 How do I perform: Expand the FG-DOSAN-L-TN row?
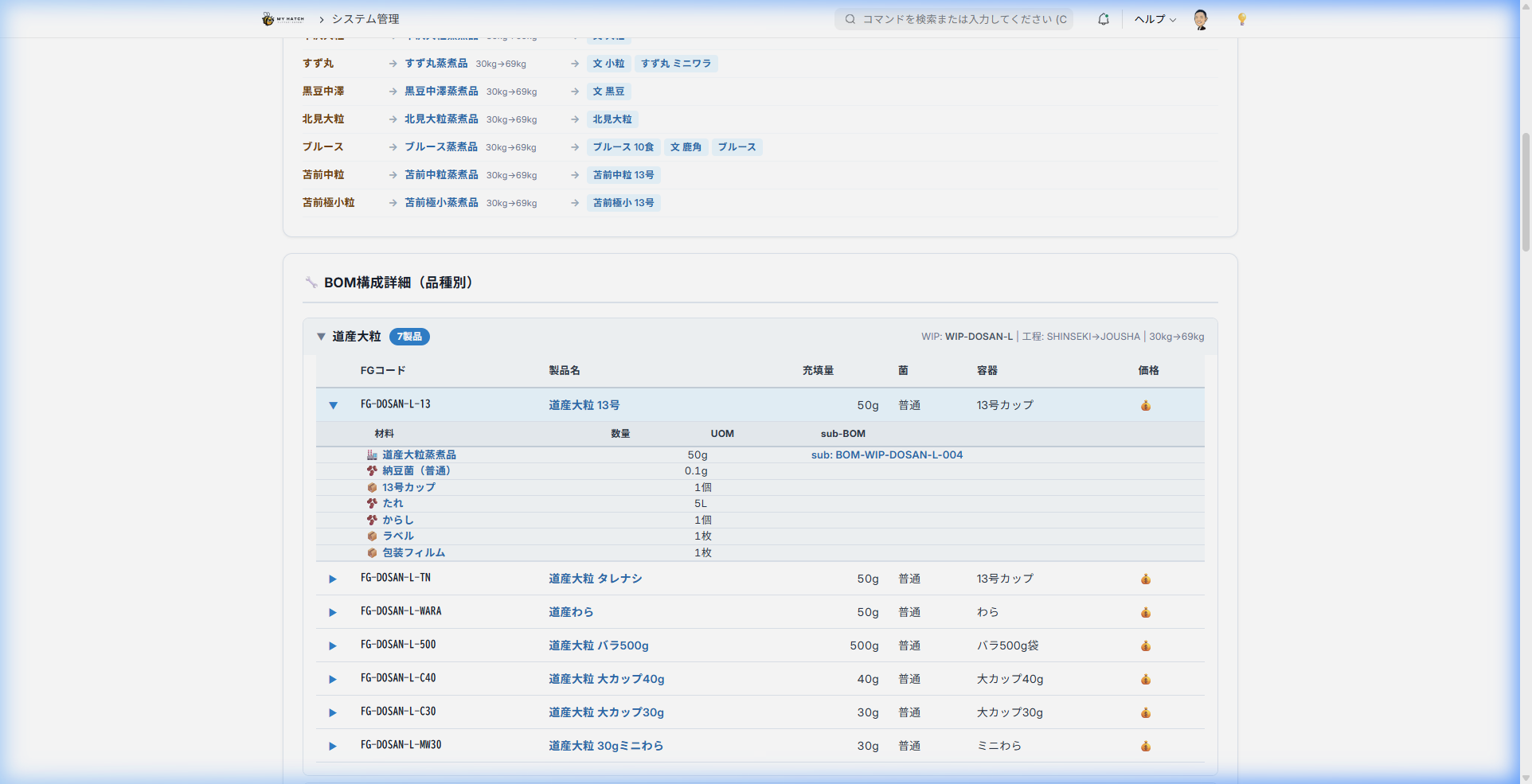pyautogui.click(x=333, y=579)
